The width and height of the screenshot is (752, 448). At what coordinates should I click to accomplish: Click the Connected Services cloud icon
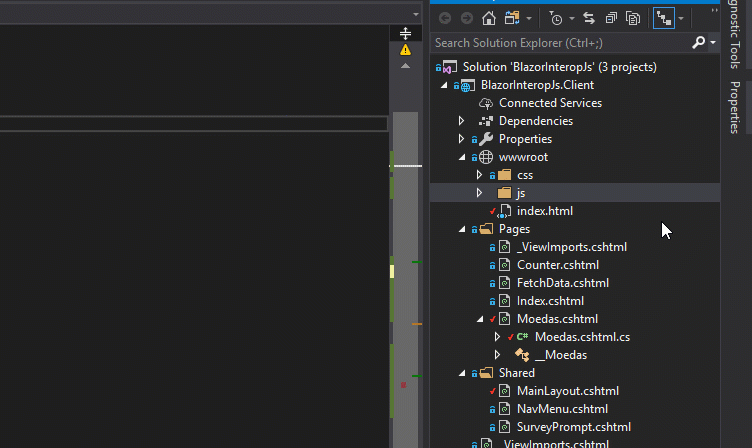(486, 103)
